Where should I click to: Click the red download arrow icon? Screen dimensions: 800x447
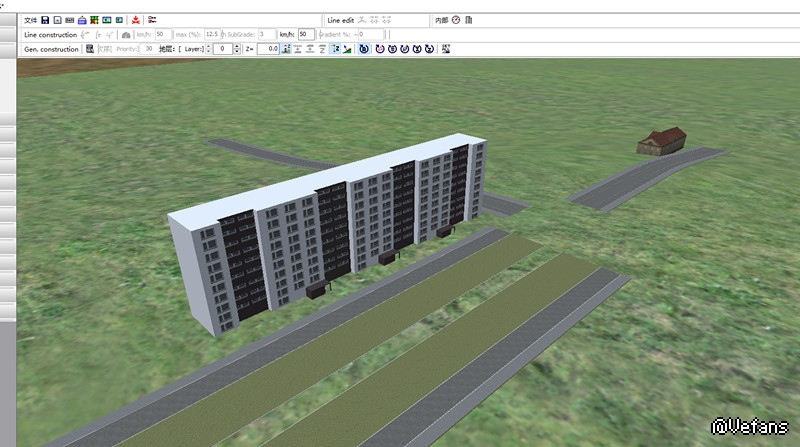(134, 20)
